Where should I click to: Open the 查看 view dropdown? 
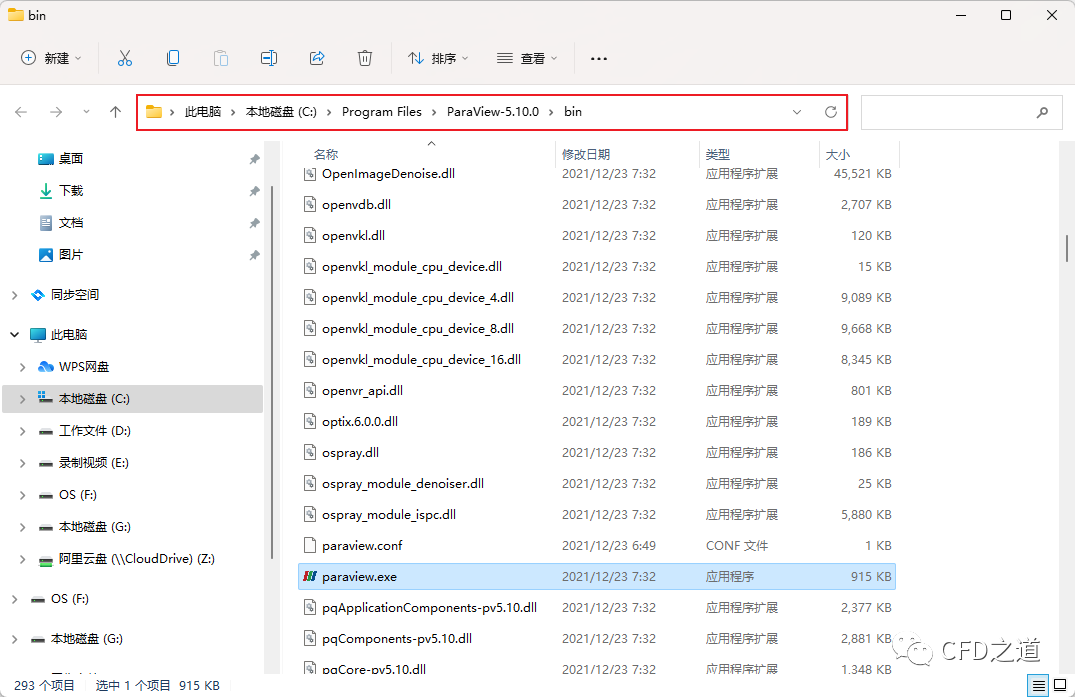(x=527, y=58)
